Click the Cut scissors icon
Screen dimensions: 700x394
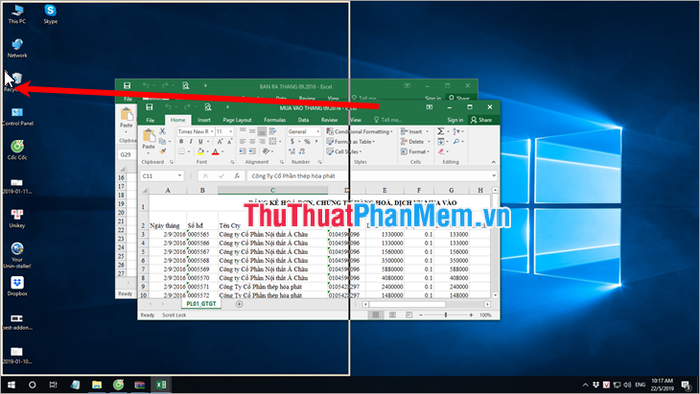[x=162, y=132]
